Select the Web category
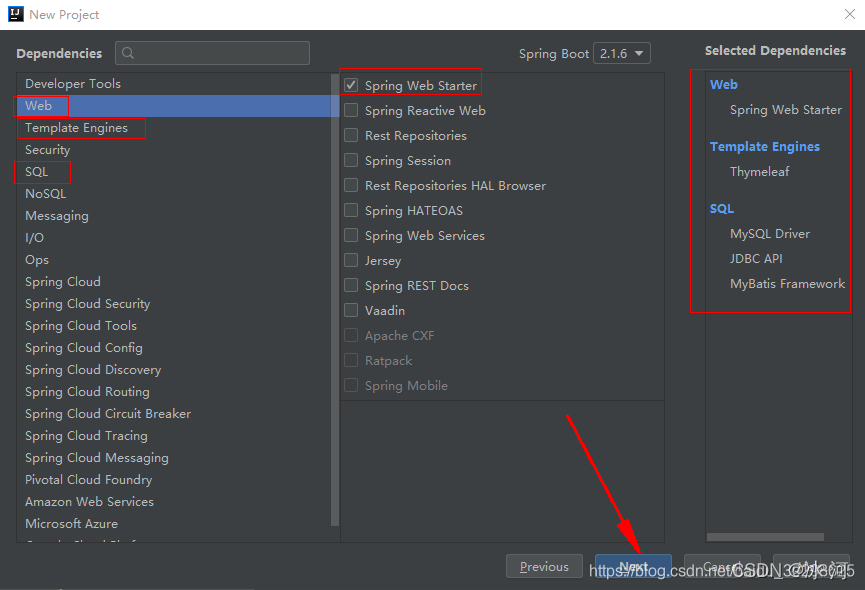Image resolution: width=865 pixels, height=590 pixels. (x=174, y=106)
